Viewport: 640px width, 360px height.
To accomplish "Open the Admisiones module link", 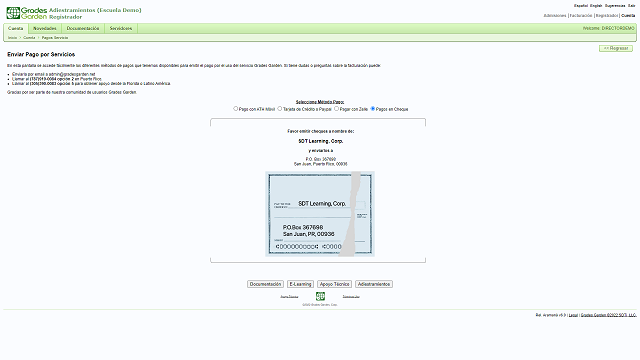I will [x=555, y=16].
